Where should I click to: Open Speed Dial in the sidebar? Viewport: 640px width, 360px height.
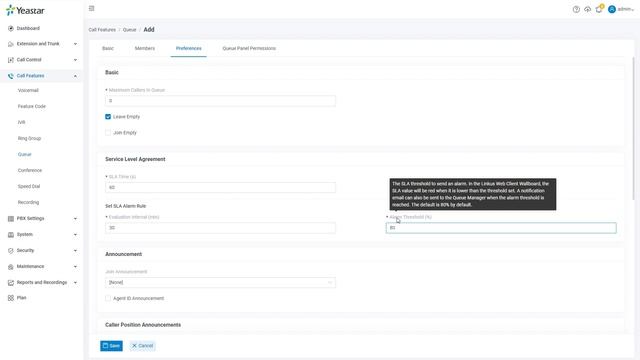29,186
